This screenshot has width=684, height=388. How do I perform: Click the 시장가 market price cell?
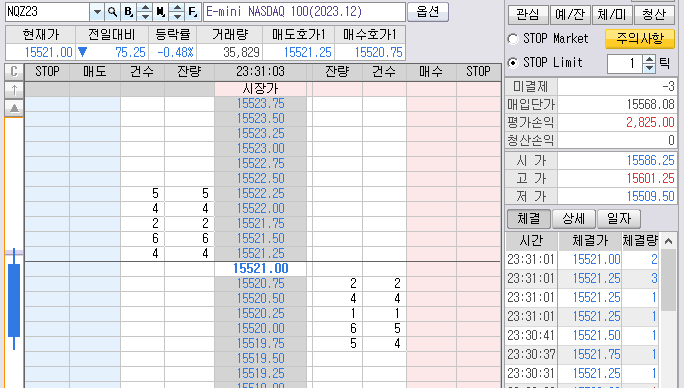pyautogui.click(x=260, y=89)
